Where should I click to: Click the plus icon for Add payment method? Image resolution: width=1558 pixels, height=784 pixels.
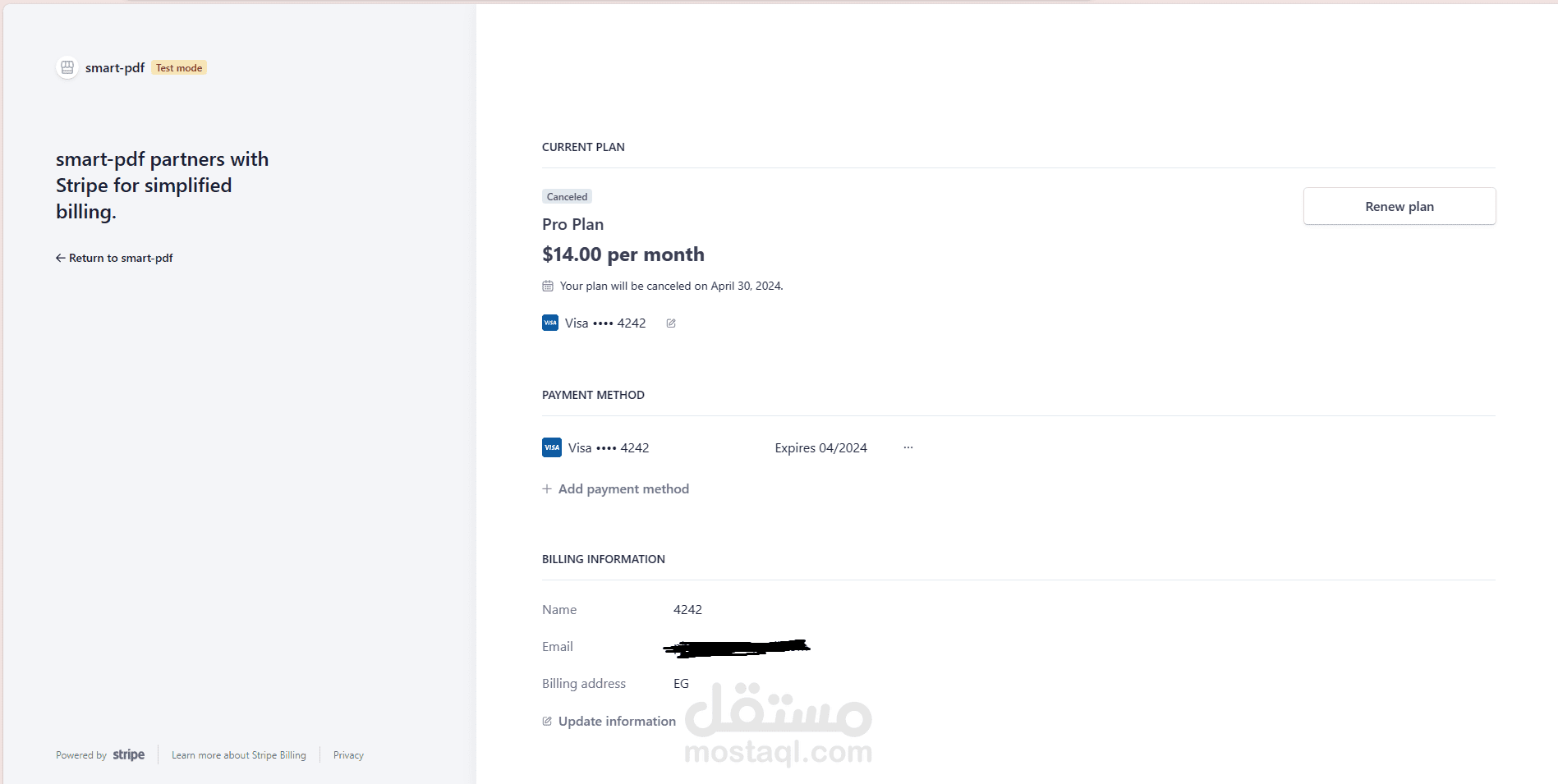click(x=547, y=489)
